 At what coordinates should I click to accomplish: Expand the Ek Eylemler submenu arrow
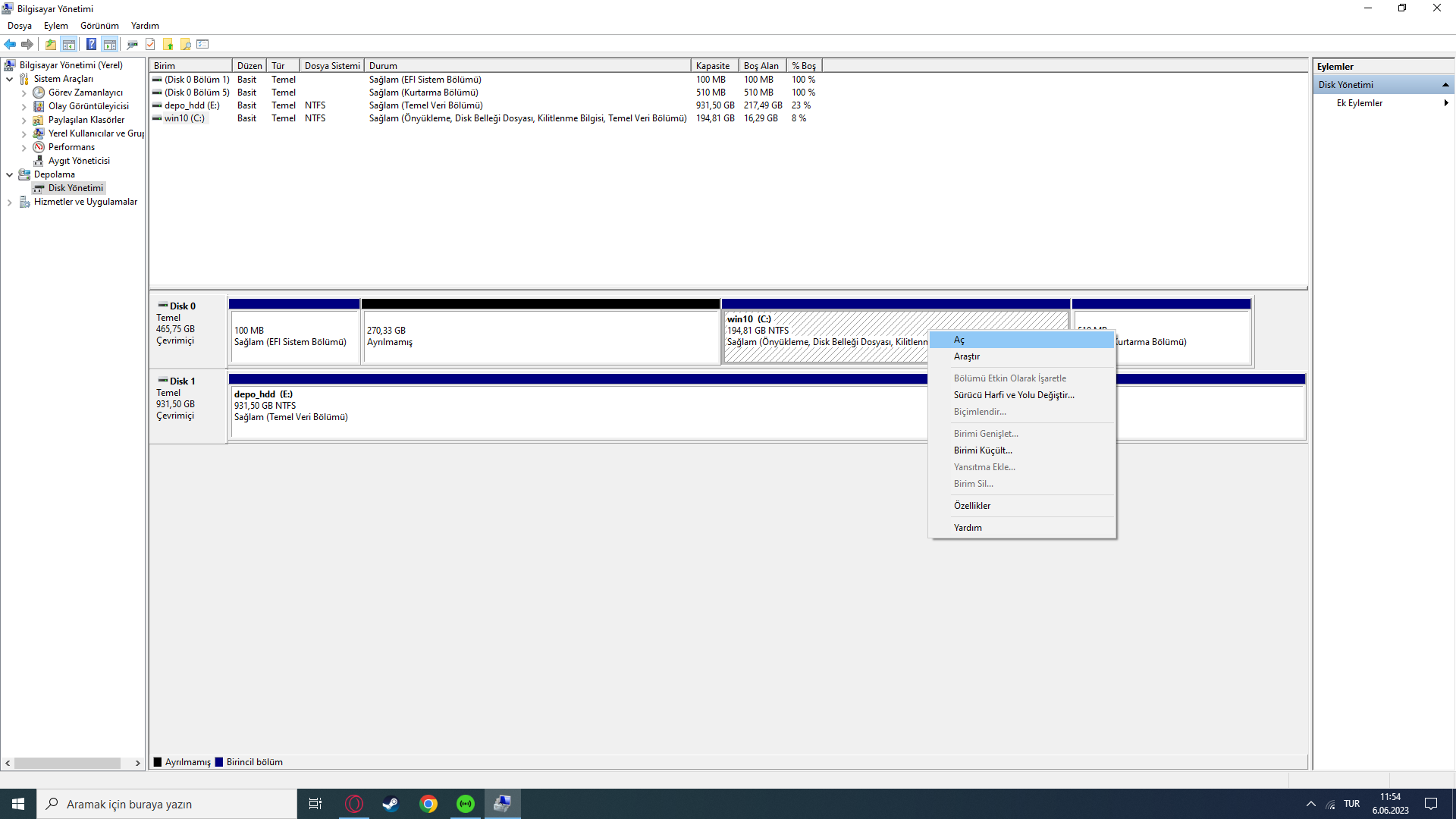click(x=1445, y=103)
